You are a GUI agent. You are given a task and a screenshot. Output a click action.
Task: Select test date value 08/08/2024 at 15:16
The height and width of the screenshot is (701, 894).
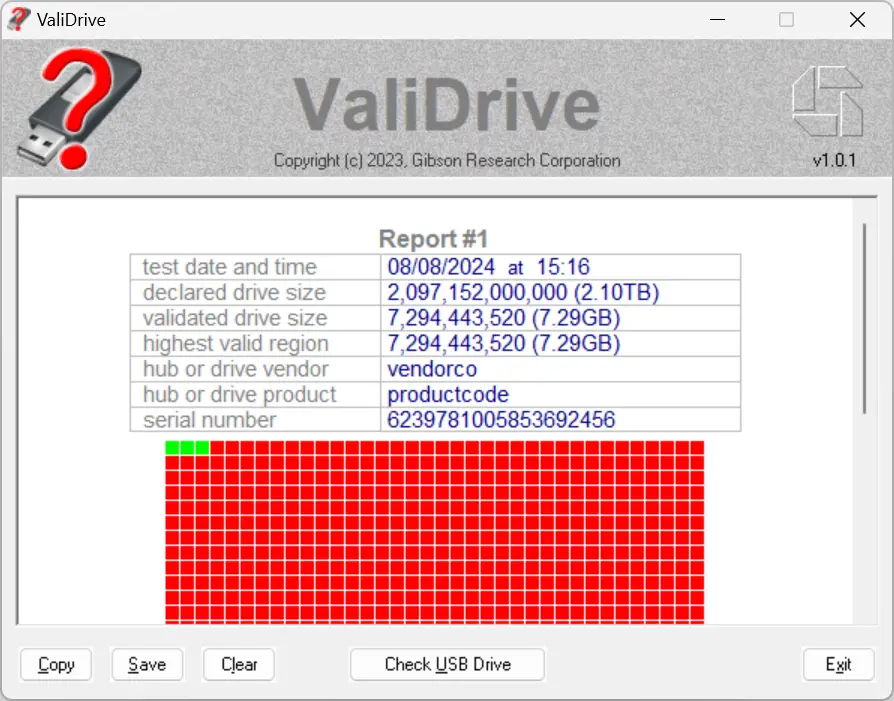[489, 267]
